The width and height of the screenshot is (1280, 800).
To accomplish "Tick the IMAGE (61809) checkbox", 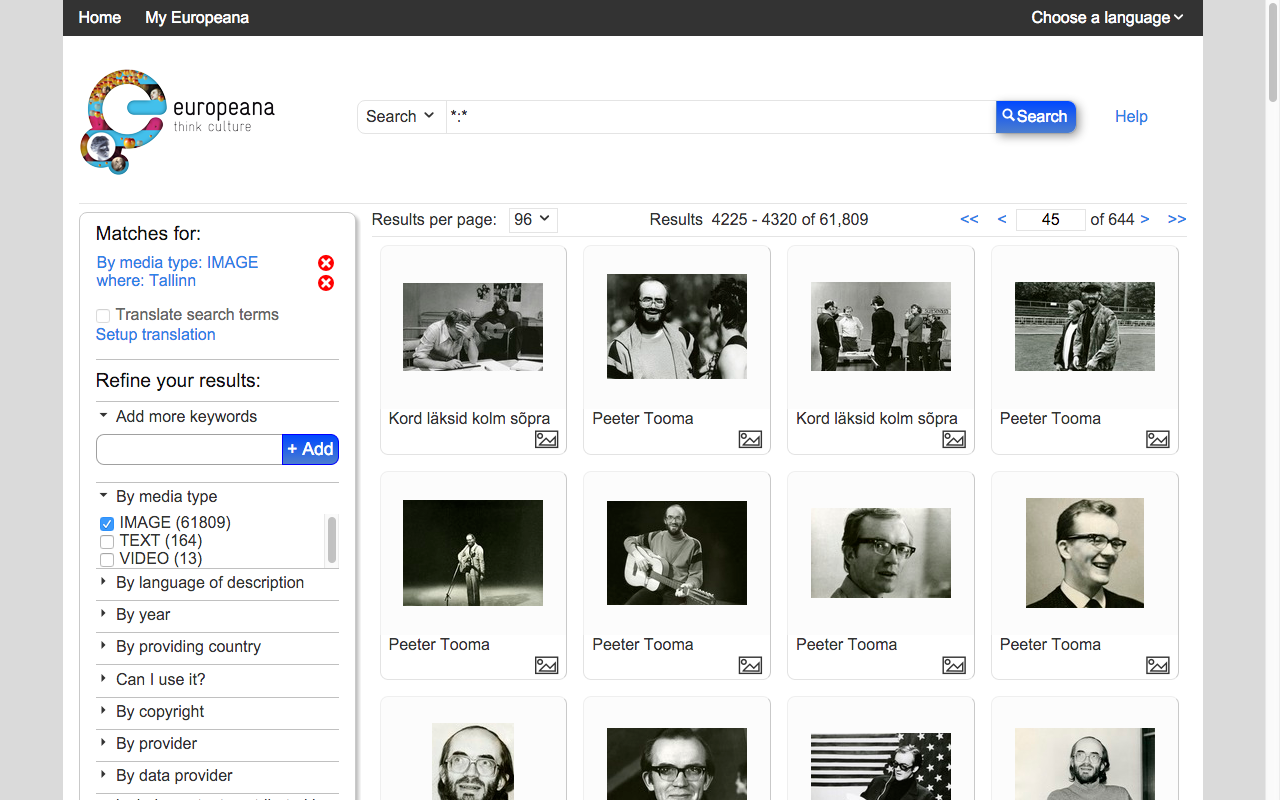I will click(x=107, y=523).
